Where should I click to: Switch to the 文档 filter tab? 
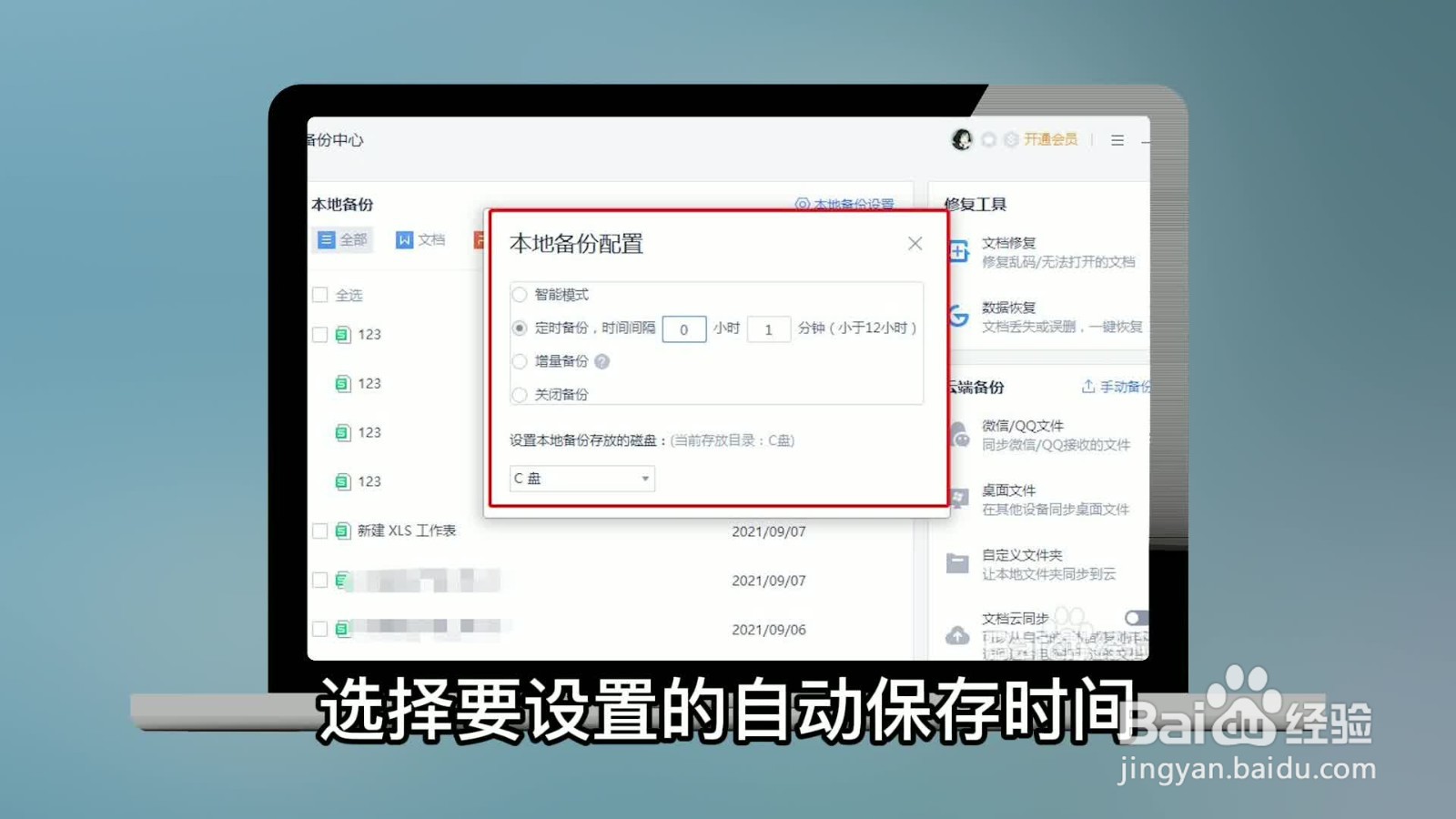420,239
